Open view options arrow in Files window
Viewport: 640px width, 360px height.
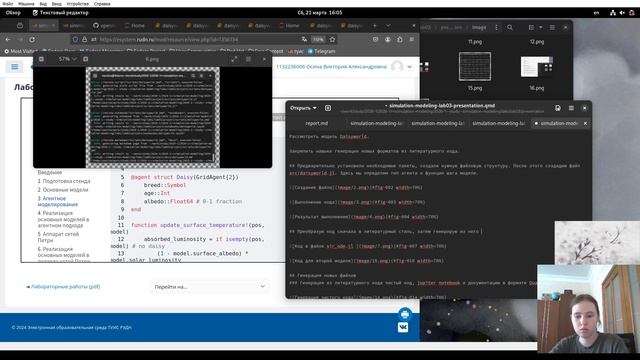coord(540,27)
